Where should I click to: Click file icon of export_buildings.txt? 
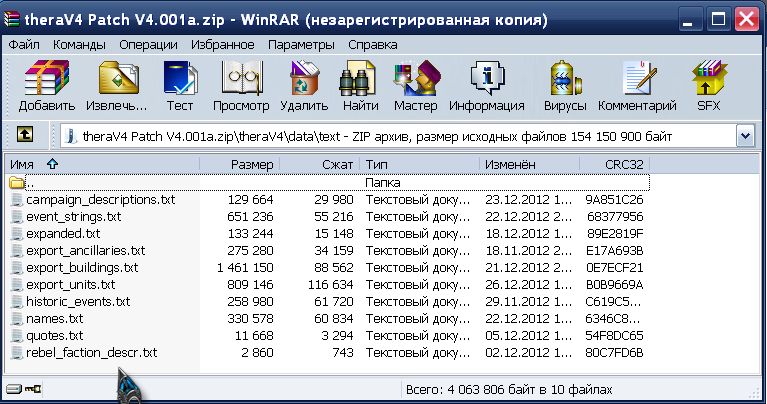coord(17,268)
